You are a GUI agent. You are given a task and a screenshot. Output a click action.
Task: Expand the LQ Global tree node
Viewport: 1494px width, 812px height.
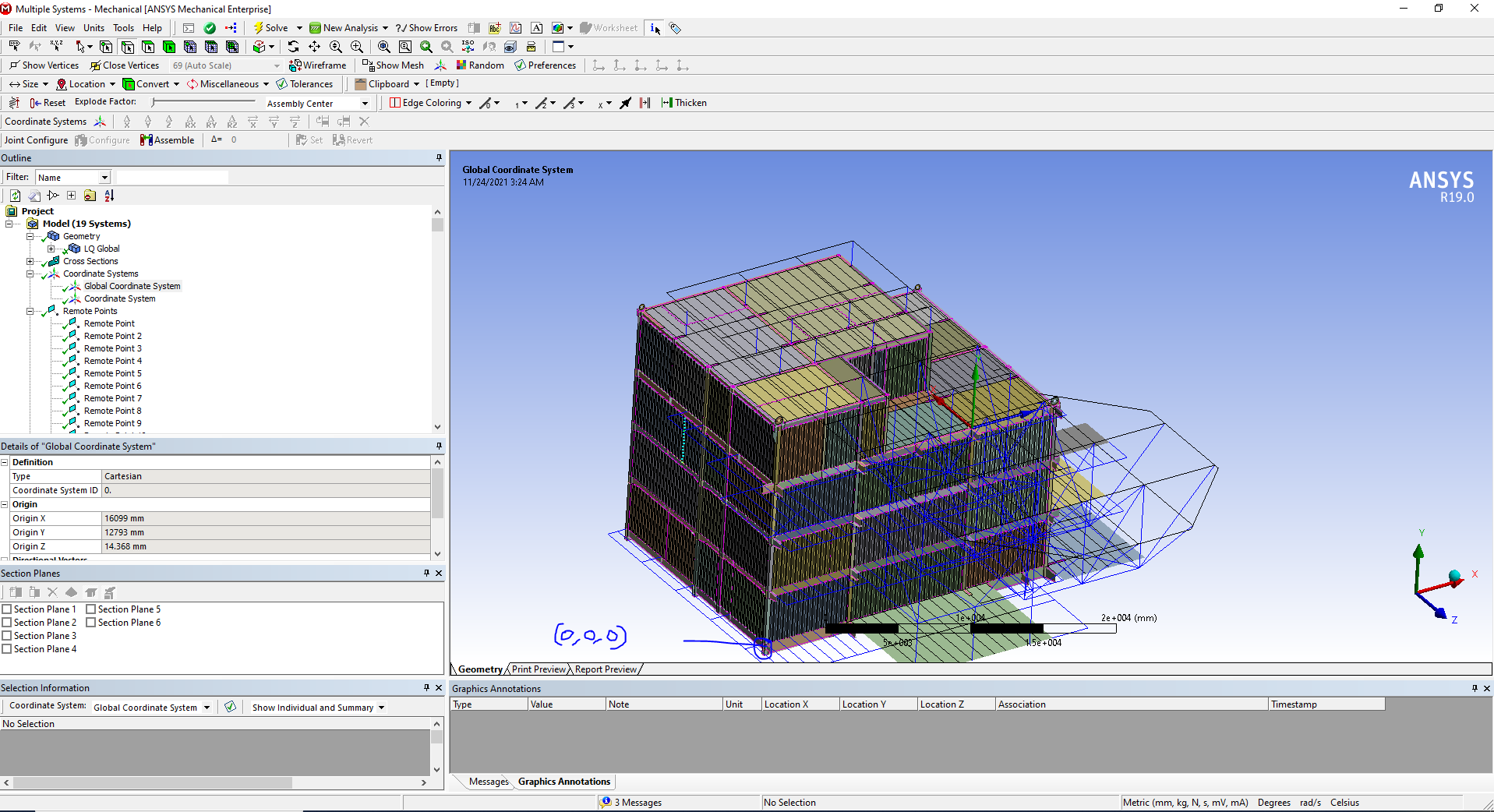tap(51, 249)
